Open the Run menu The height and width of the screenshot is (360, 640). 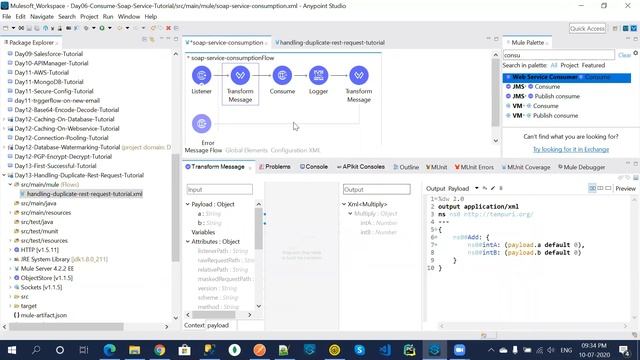coord(108,17)
